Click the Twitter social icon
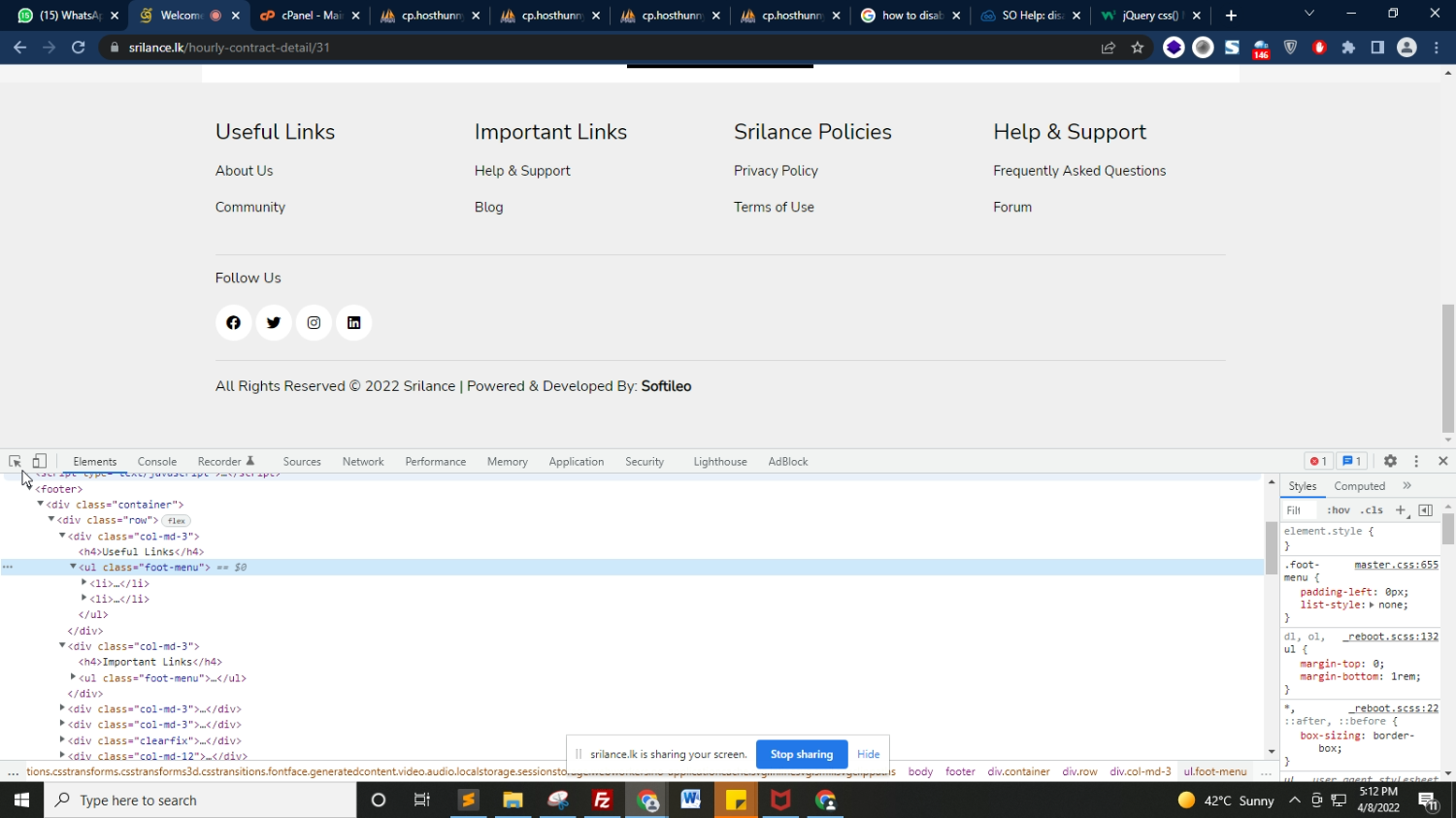1456x818 pixels. coord(274,323)
